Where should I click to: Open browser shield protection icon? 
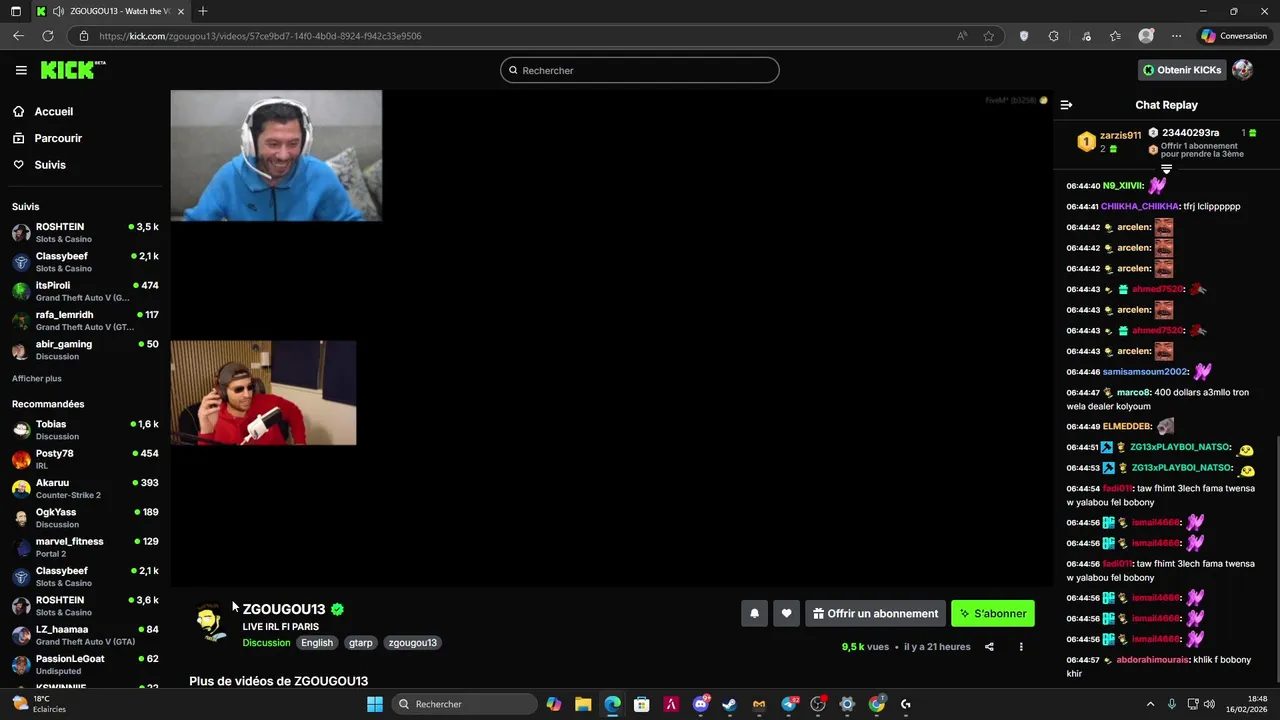click(x=1023, y=36)
